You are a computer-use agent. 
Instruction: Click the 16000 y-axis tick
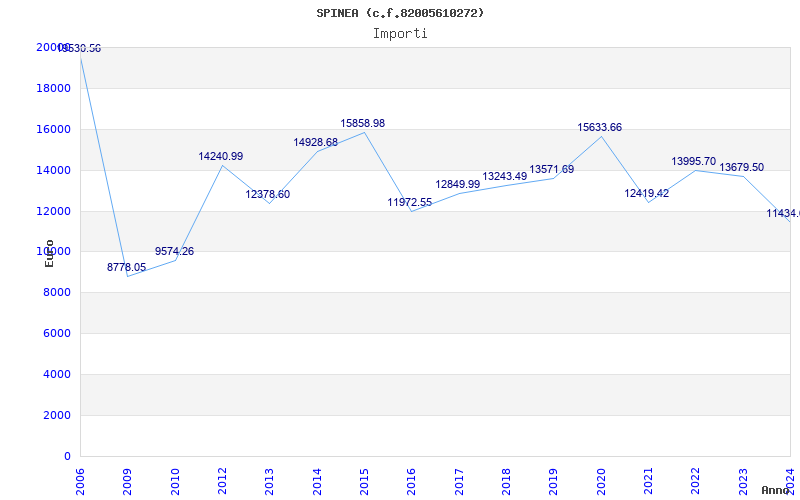(53, 129)
